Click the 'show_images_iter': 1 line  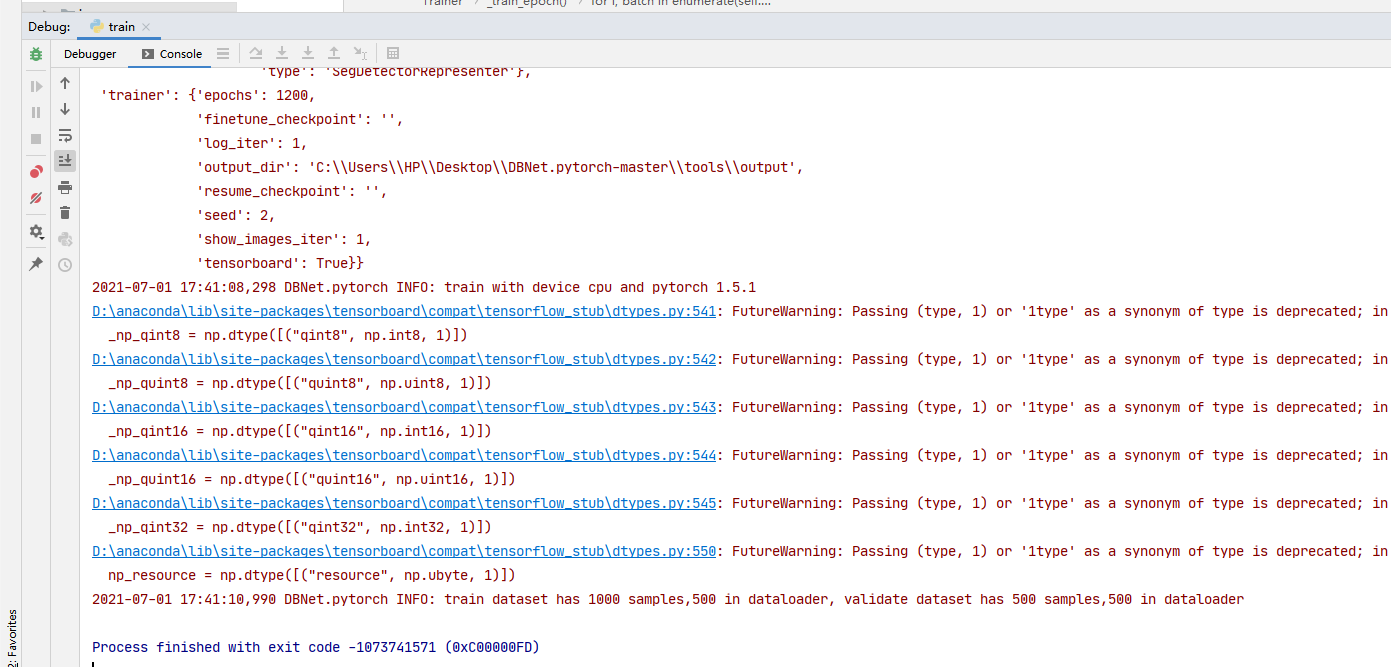(284, 239)
